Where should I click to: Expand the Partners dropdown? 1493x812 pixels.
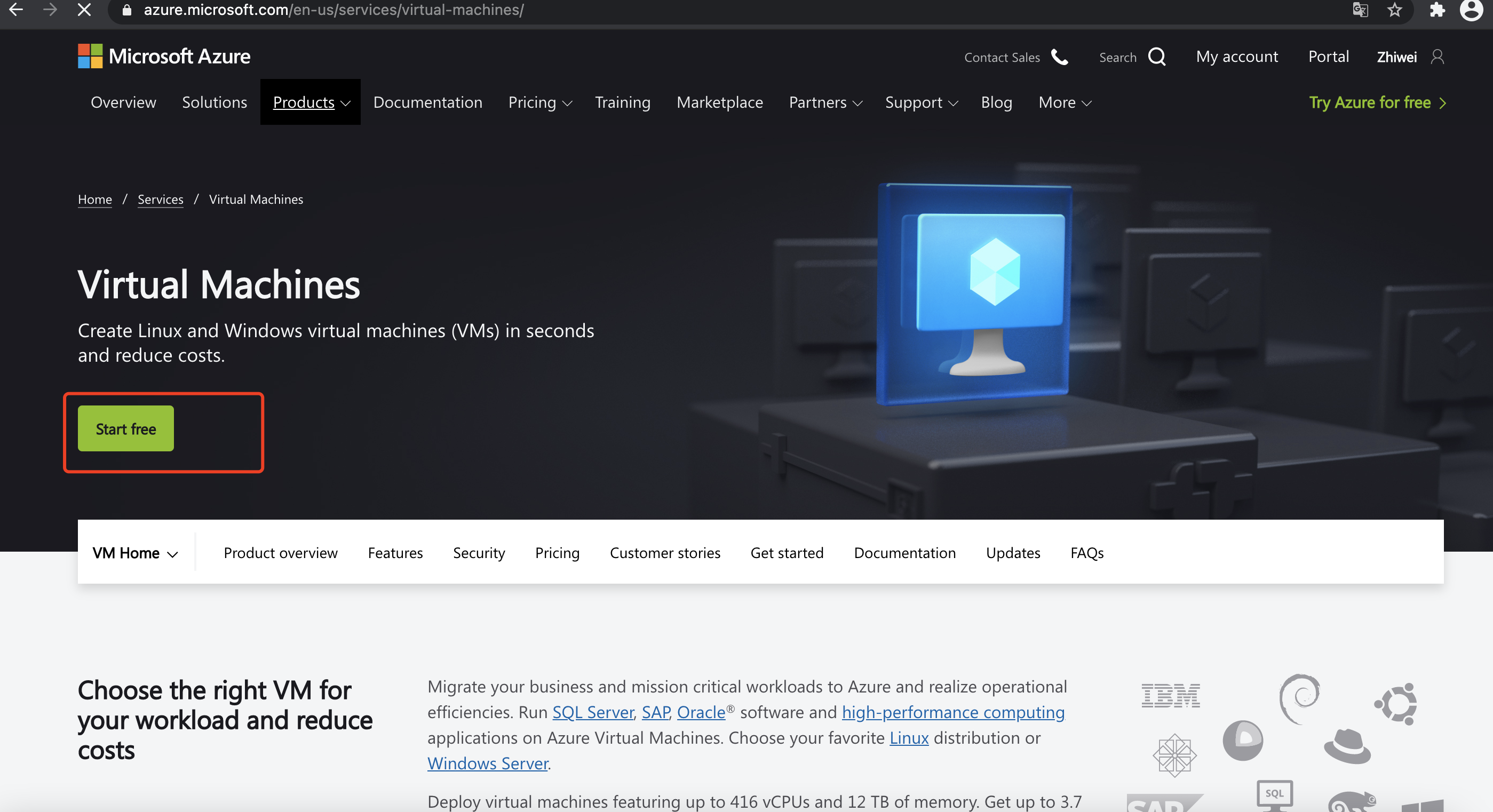[825, 102]
